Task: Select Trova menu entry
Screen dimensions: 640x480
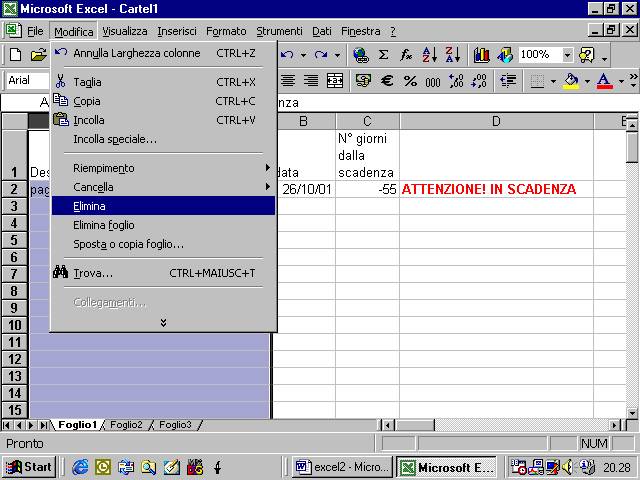Action: tap(163, 273)
